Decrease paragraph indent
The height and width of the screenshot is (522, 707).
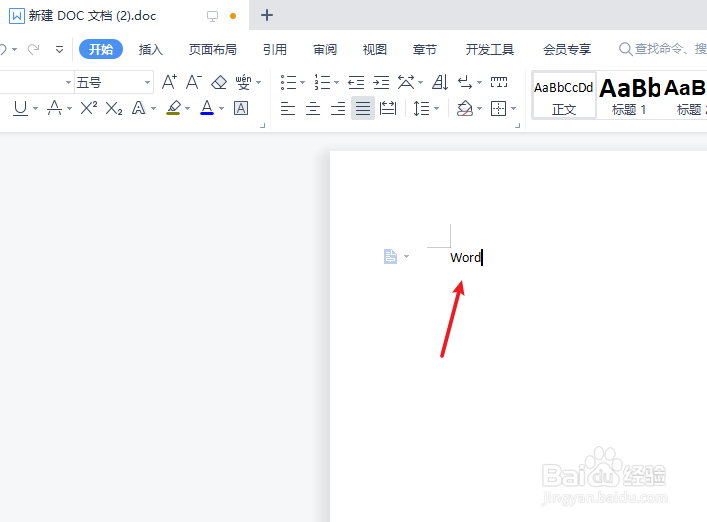coord(356,82)
